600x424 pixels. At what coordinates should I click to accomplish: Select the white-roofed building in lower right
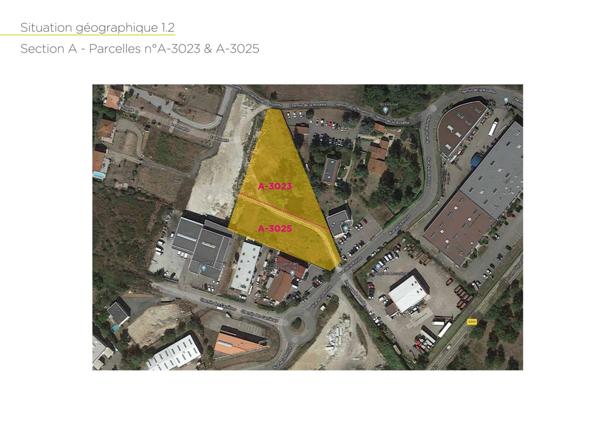pyautogui.click(x=408, y=293)
